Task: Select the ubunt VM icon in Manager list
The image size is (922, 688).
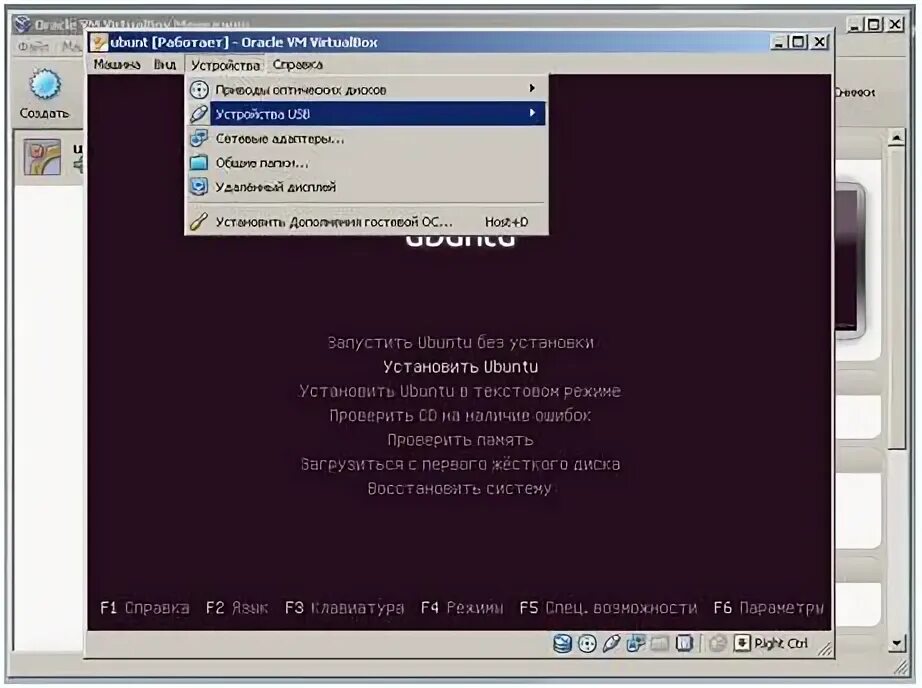Action: point(42,156)
